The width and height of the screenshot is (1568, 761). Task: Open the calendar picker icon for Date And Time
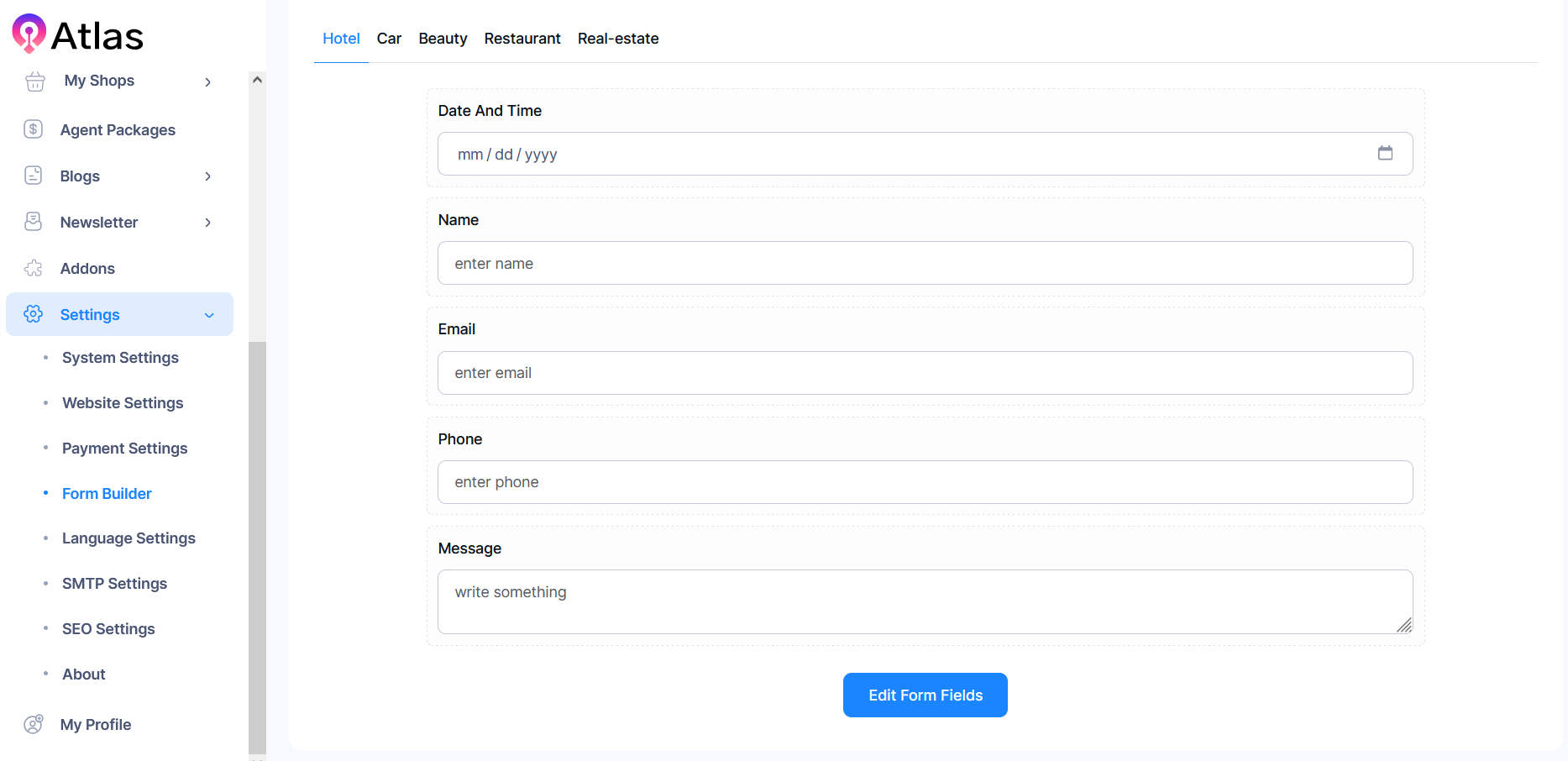click(x=1386, y=154)
